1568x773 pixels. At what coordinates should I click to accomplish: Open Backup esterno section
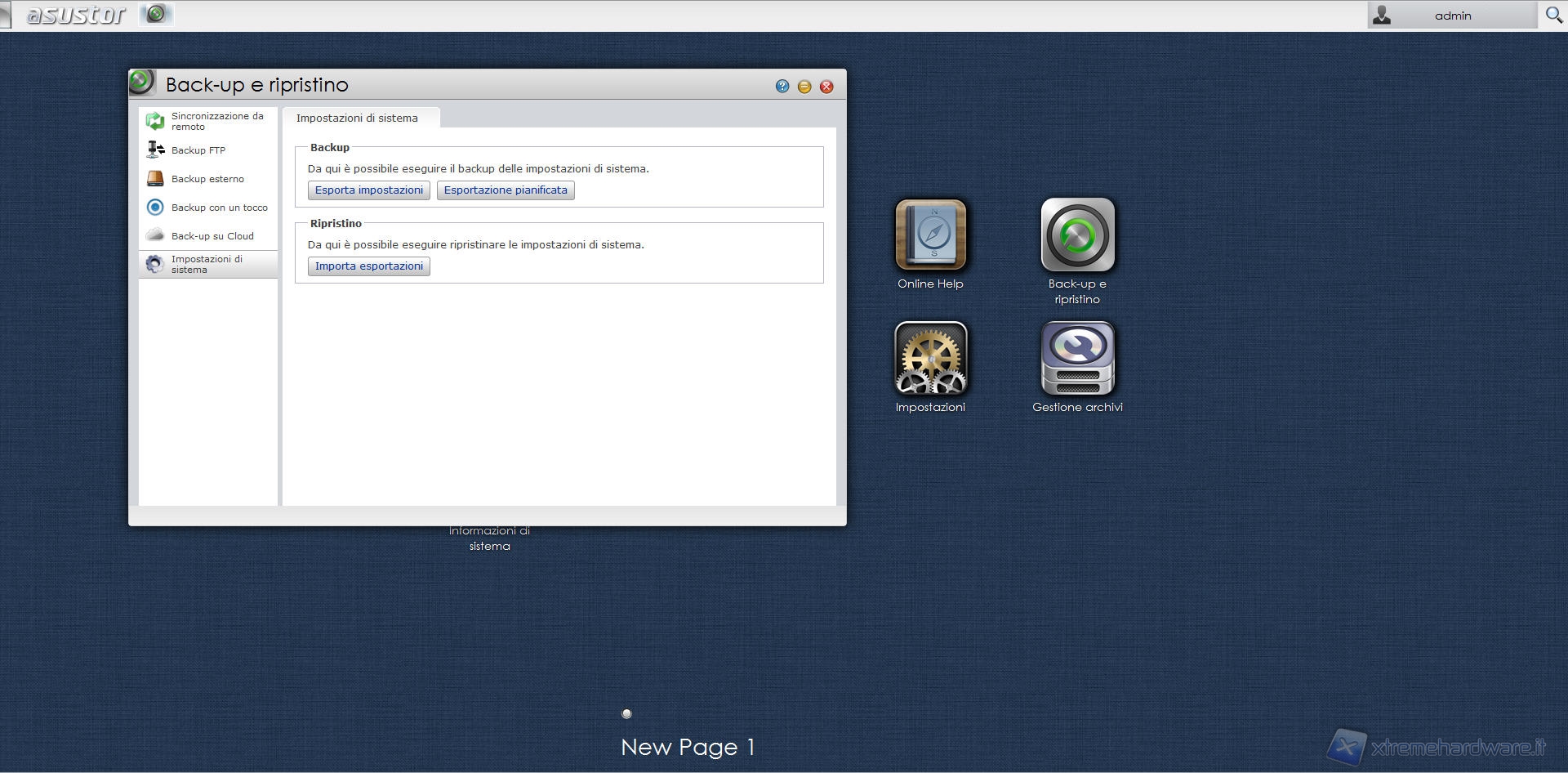(207, 179)
